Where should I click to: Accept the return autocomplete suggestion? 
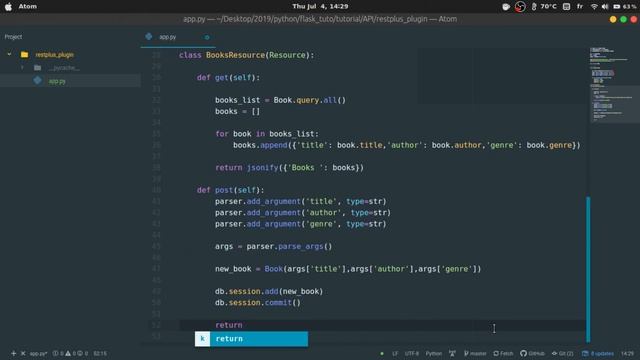click(251, 339)
